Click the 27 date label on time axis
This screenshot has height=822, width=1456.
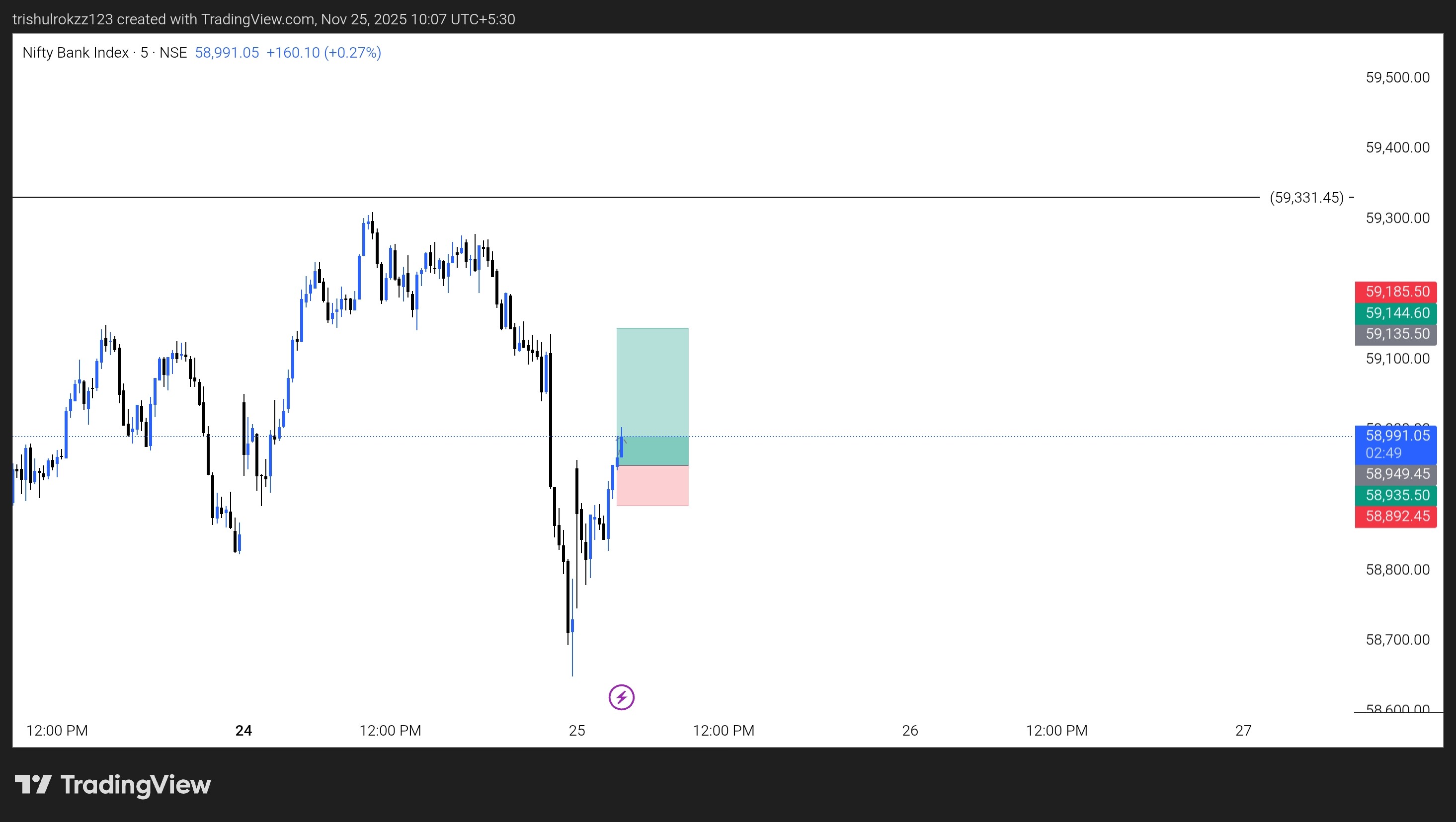pos(1243,731)
